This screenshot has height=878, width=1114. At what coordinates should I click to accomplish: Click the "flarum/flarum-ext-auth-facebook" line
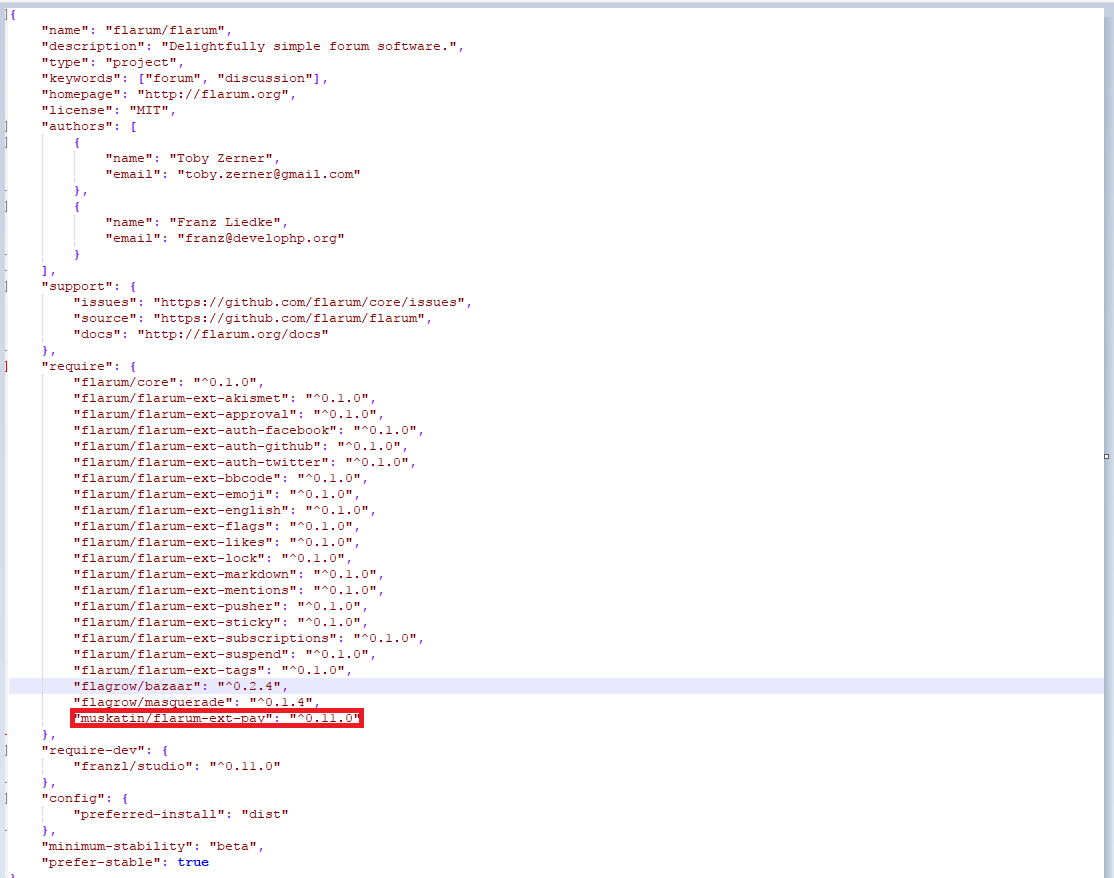249,430
